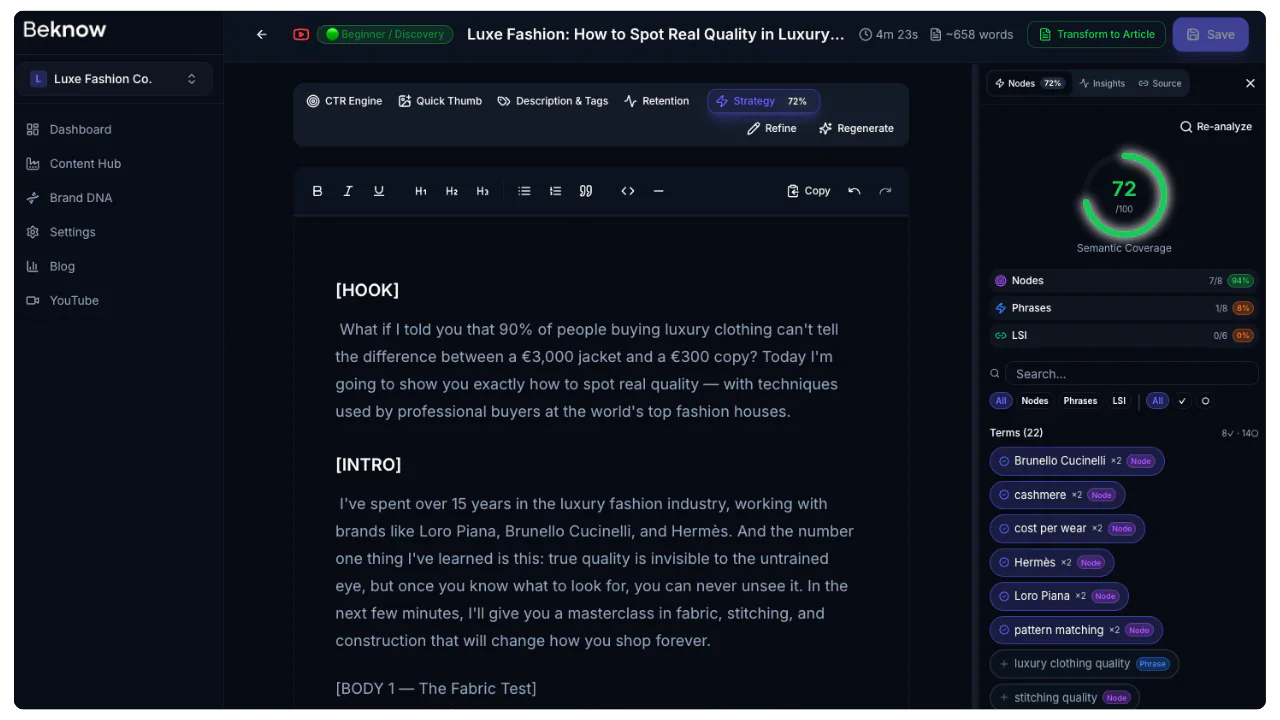Image resolution: width=1280 pixels, height=720 pixels.
Task: Switch to the Insights tab
Action: tap(1102, 83)
